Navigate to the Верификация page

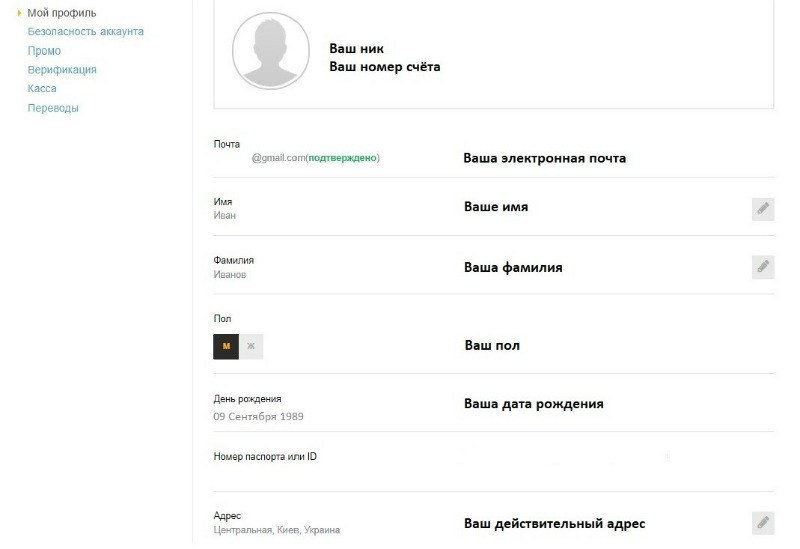[x=62, y=70]
